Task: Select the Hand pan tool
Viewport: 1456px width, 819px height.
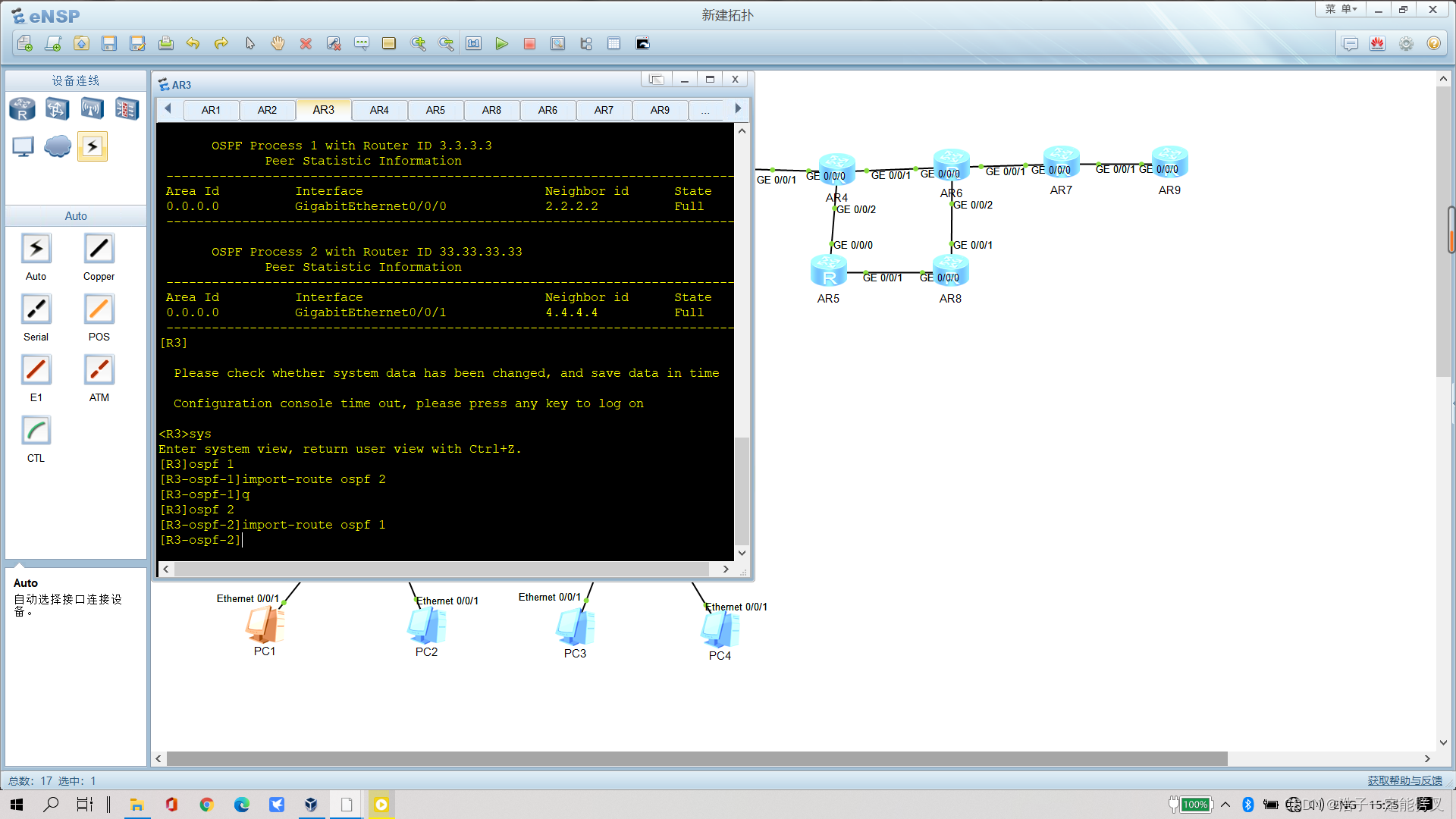Action: coord(278,44)
